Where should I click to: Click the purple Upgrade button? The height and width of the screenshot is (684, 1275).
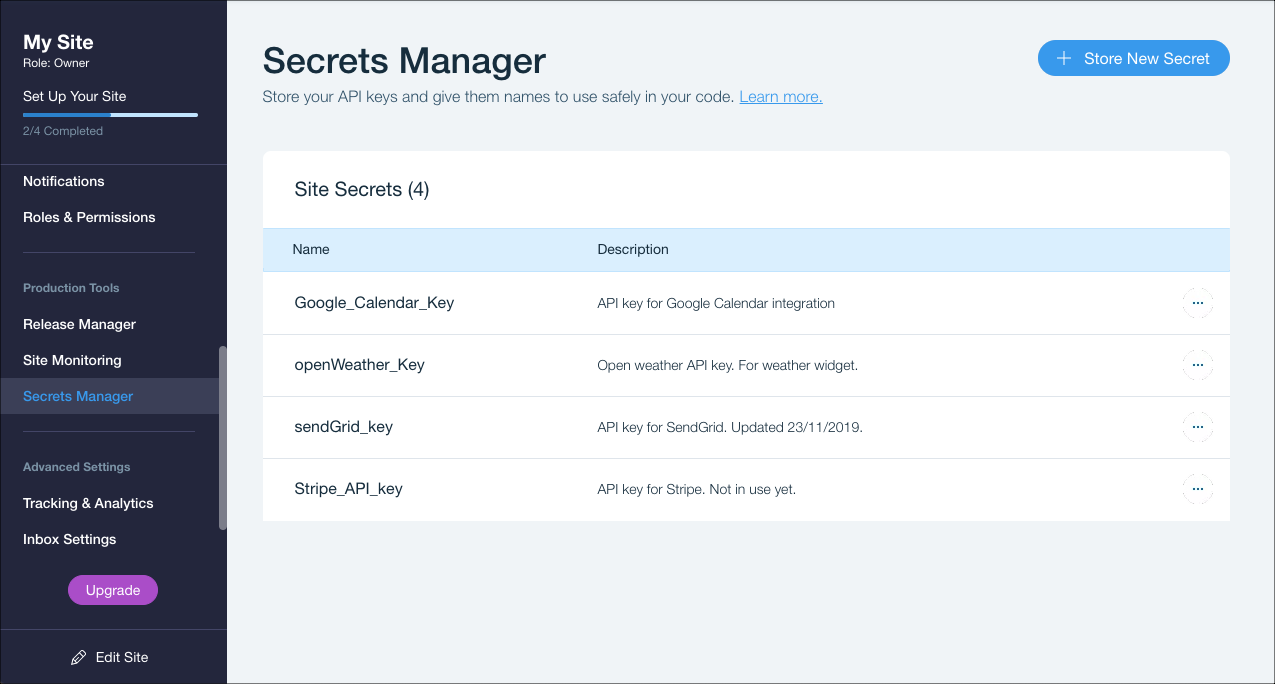[x=113, y=590]
